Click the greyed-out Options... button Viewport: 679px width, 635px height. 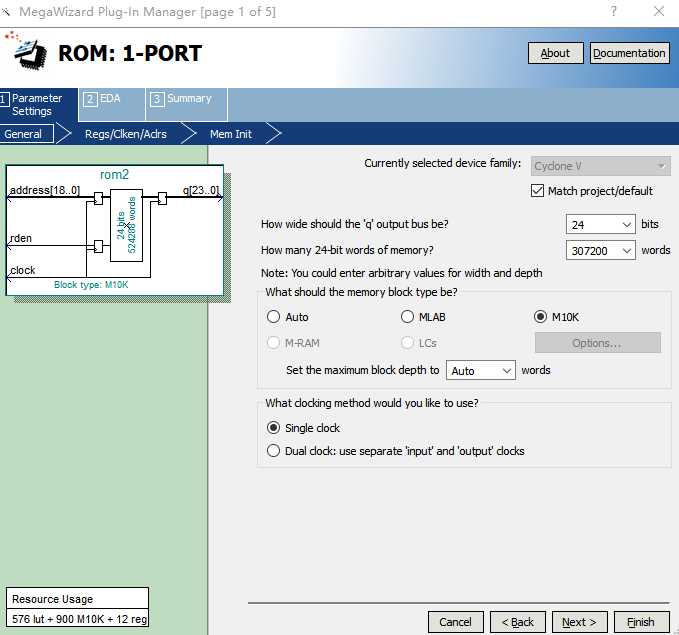[x=597, y=343]
